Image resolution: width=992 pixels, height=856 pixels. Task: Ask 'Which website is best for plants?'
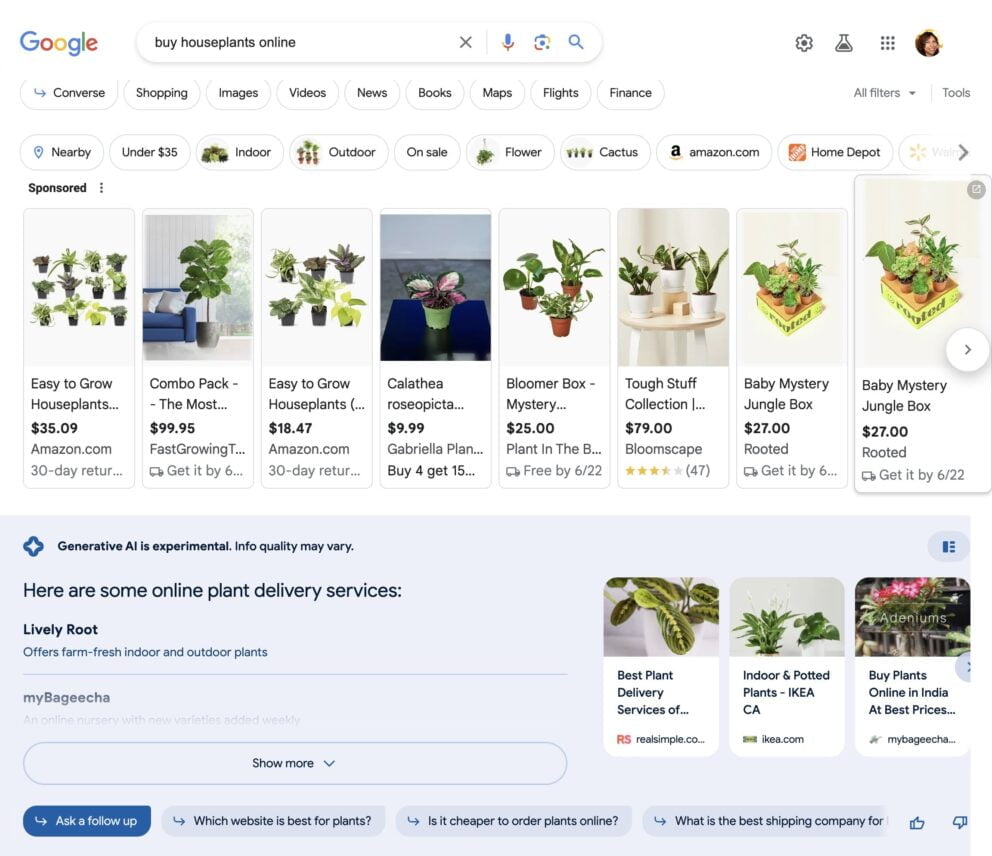273,821
